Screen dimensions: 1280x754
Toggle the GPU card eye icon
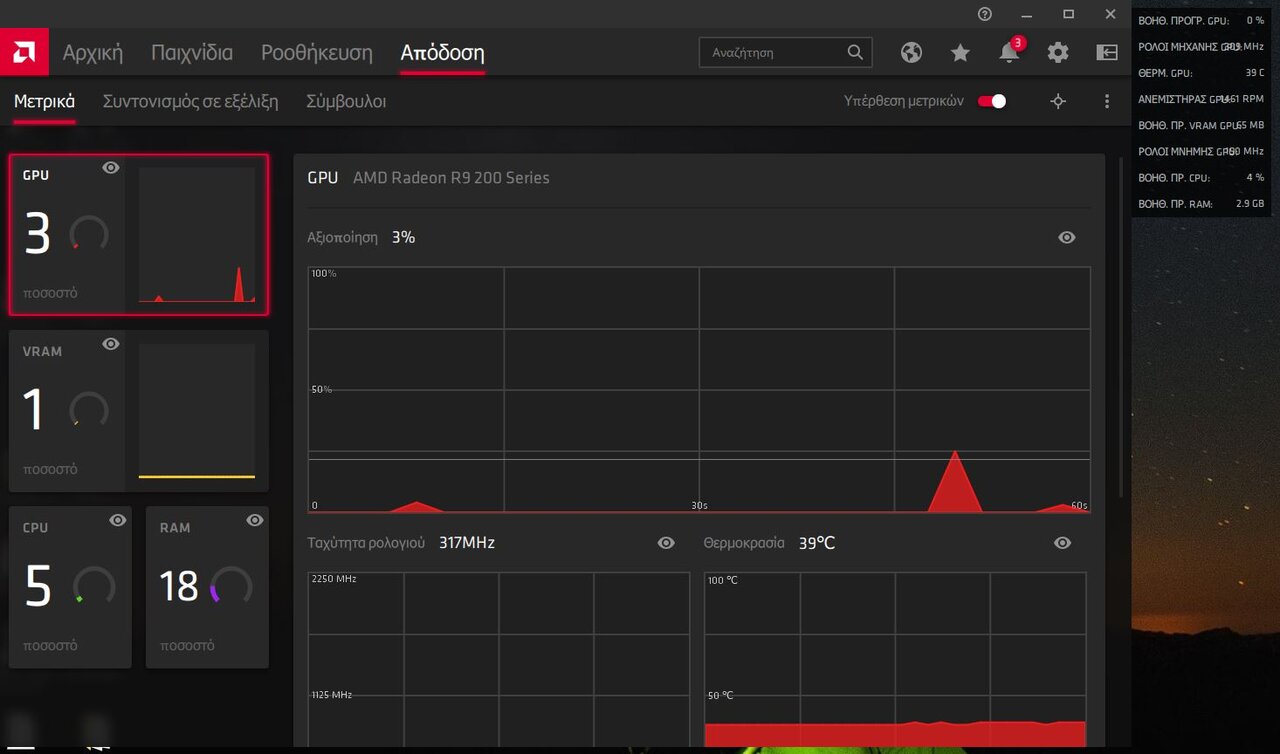[x=111, y=168]
